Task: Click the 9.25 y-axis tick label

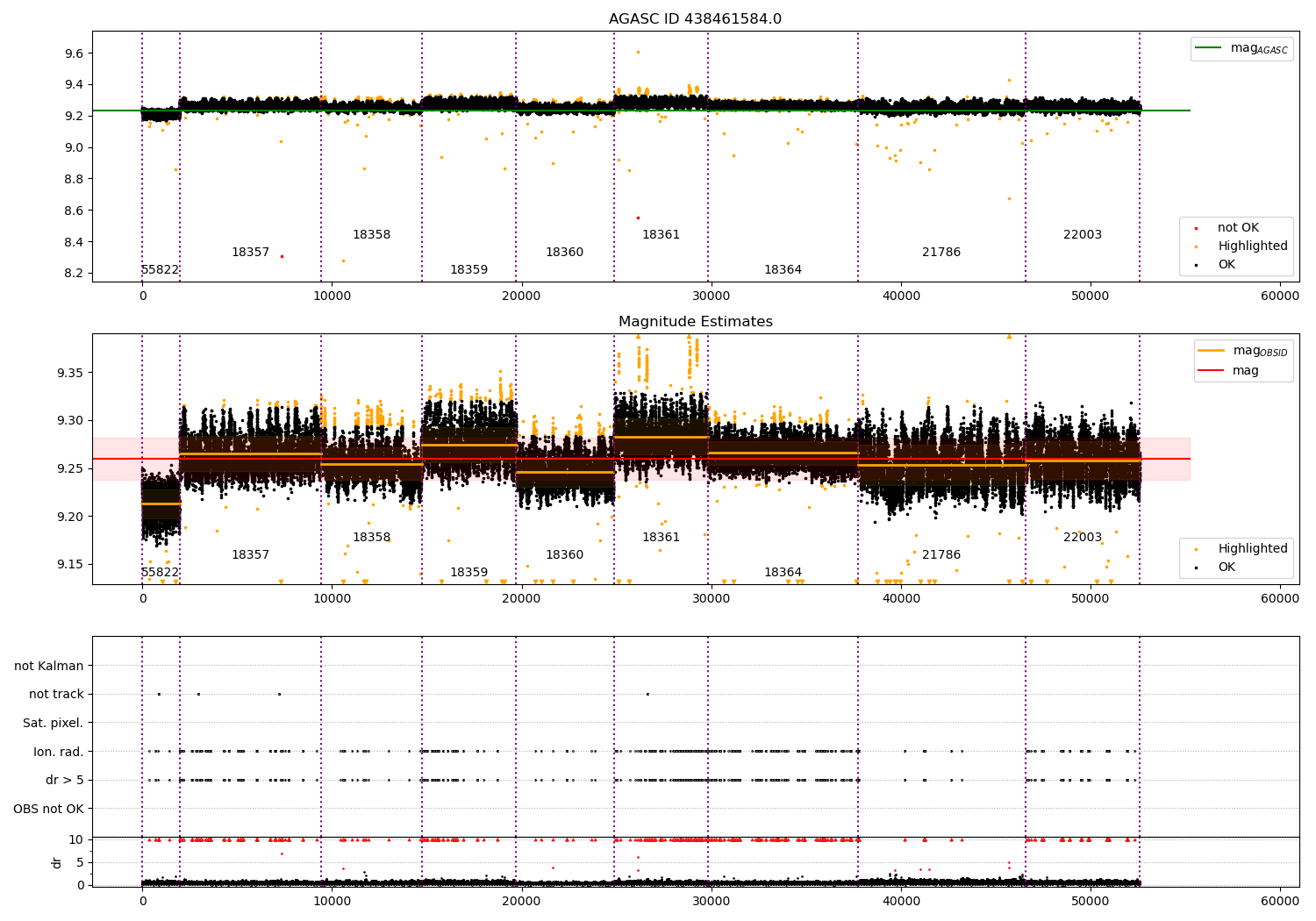Action: 70,468
